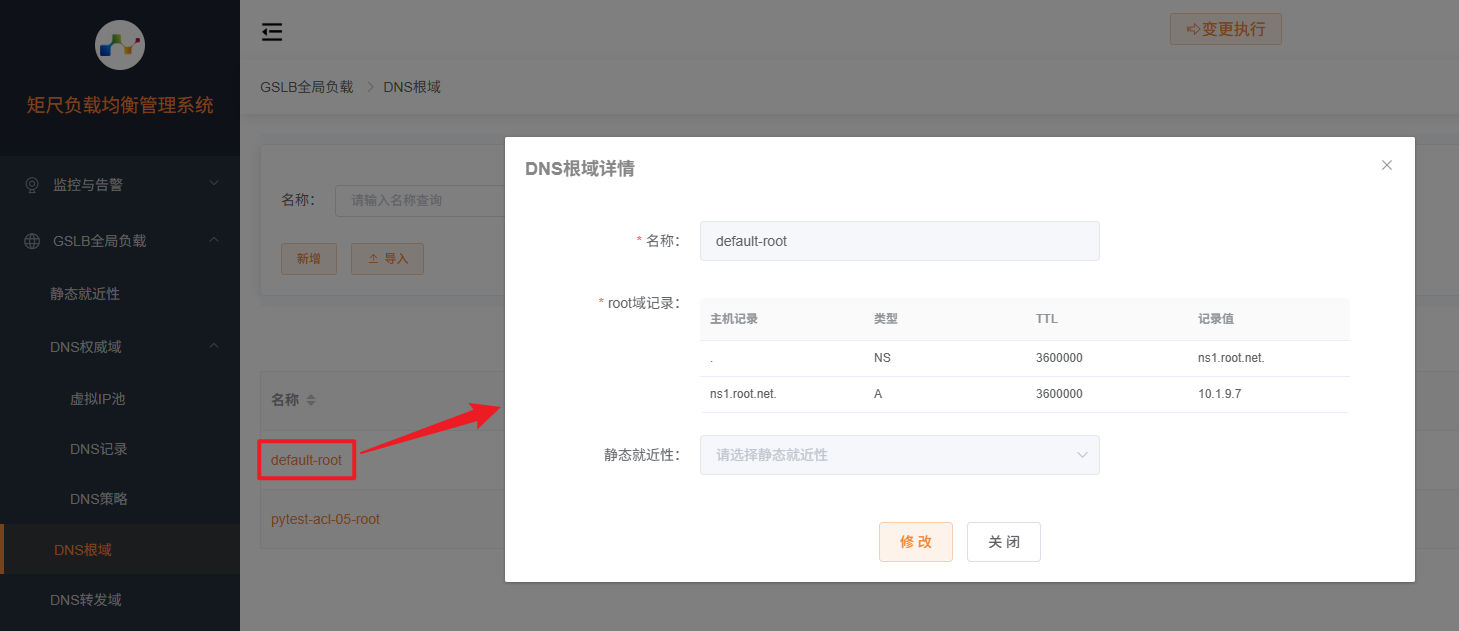
Task: Click the 变更执行 button
Action: coord(1226,29)
